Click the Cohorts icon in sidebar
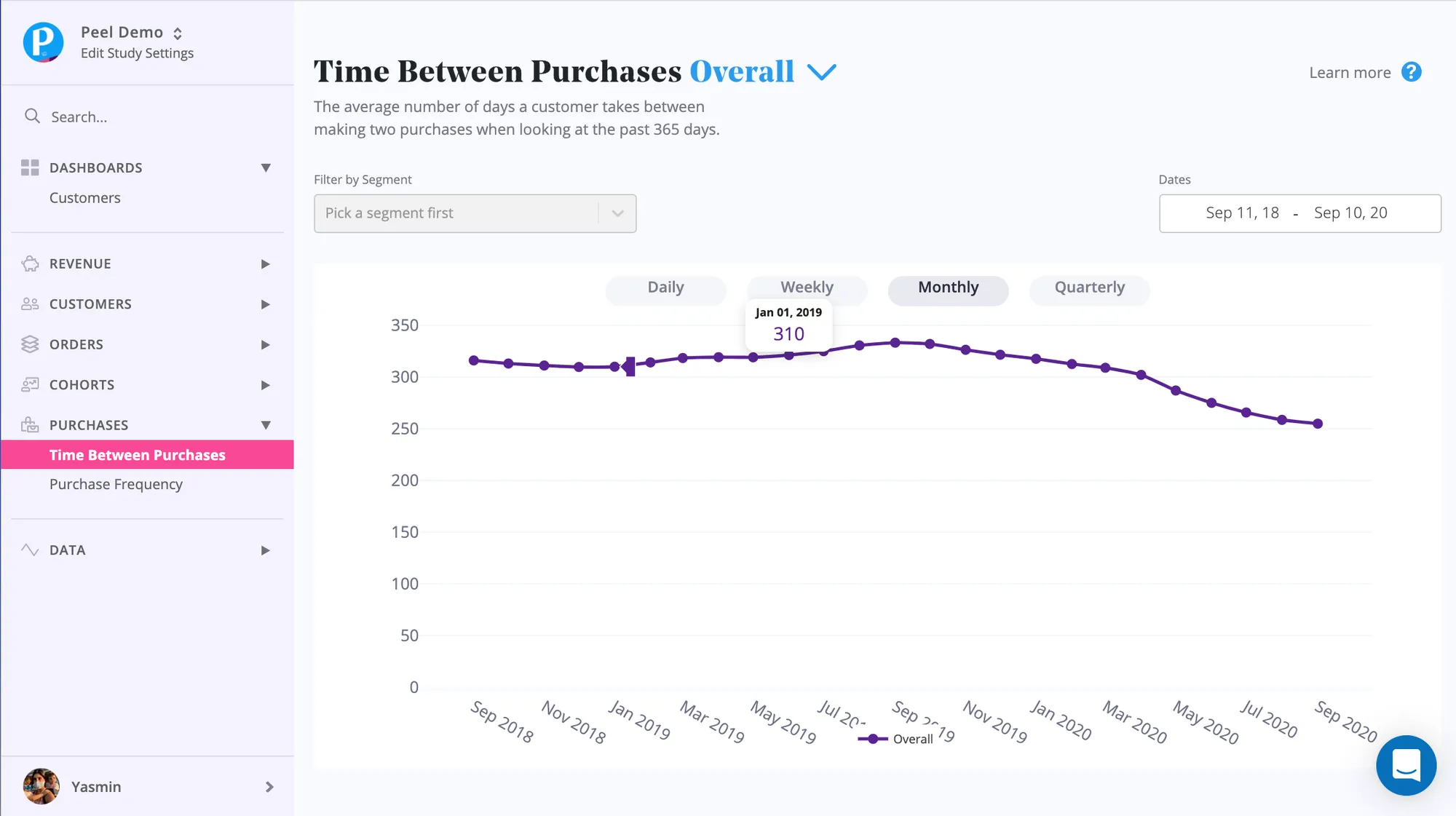The width and height of the screenshot is (1456, 816). (30, 384)
